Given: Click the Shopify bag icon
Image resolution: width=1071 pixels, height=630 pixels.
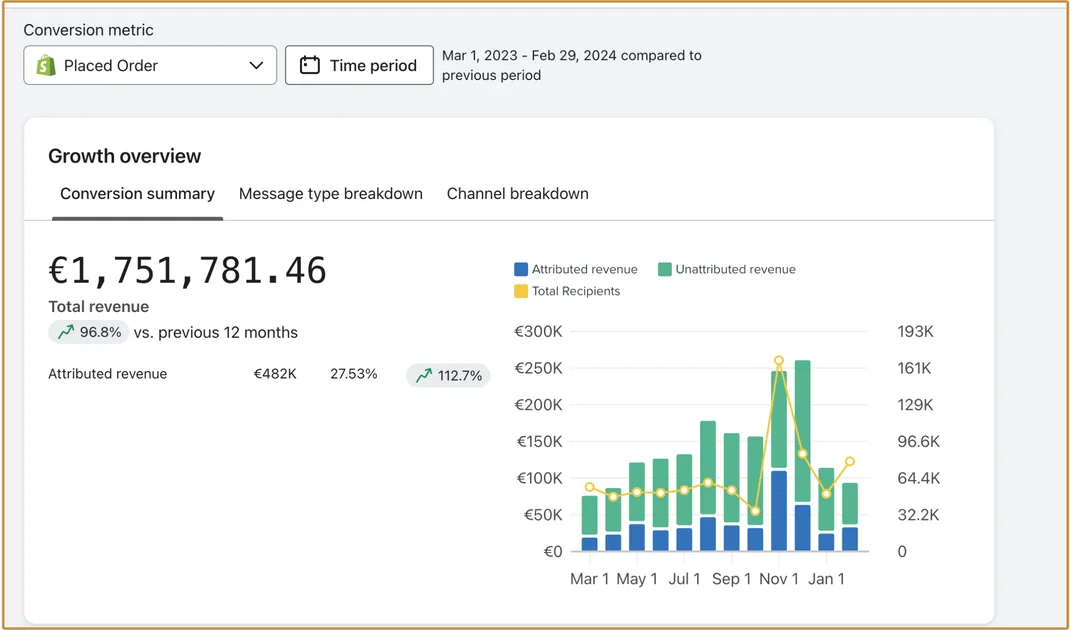Looking at the screenshot, I should [x=46, y=66].
